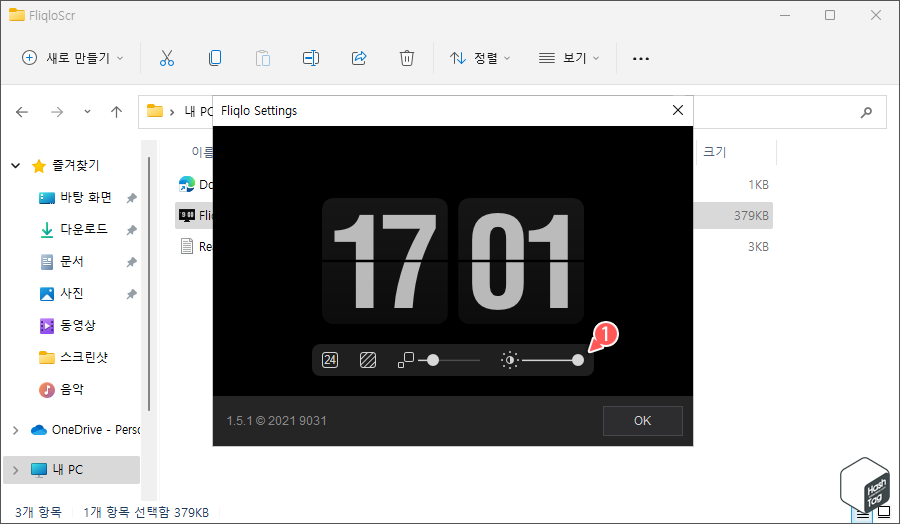Click the Delete trash icon in Explorer toolbar
900x524 pixels.
pyautogui.click(x=407, y=58)
